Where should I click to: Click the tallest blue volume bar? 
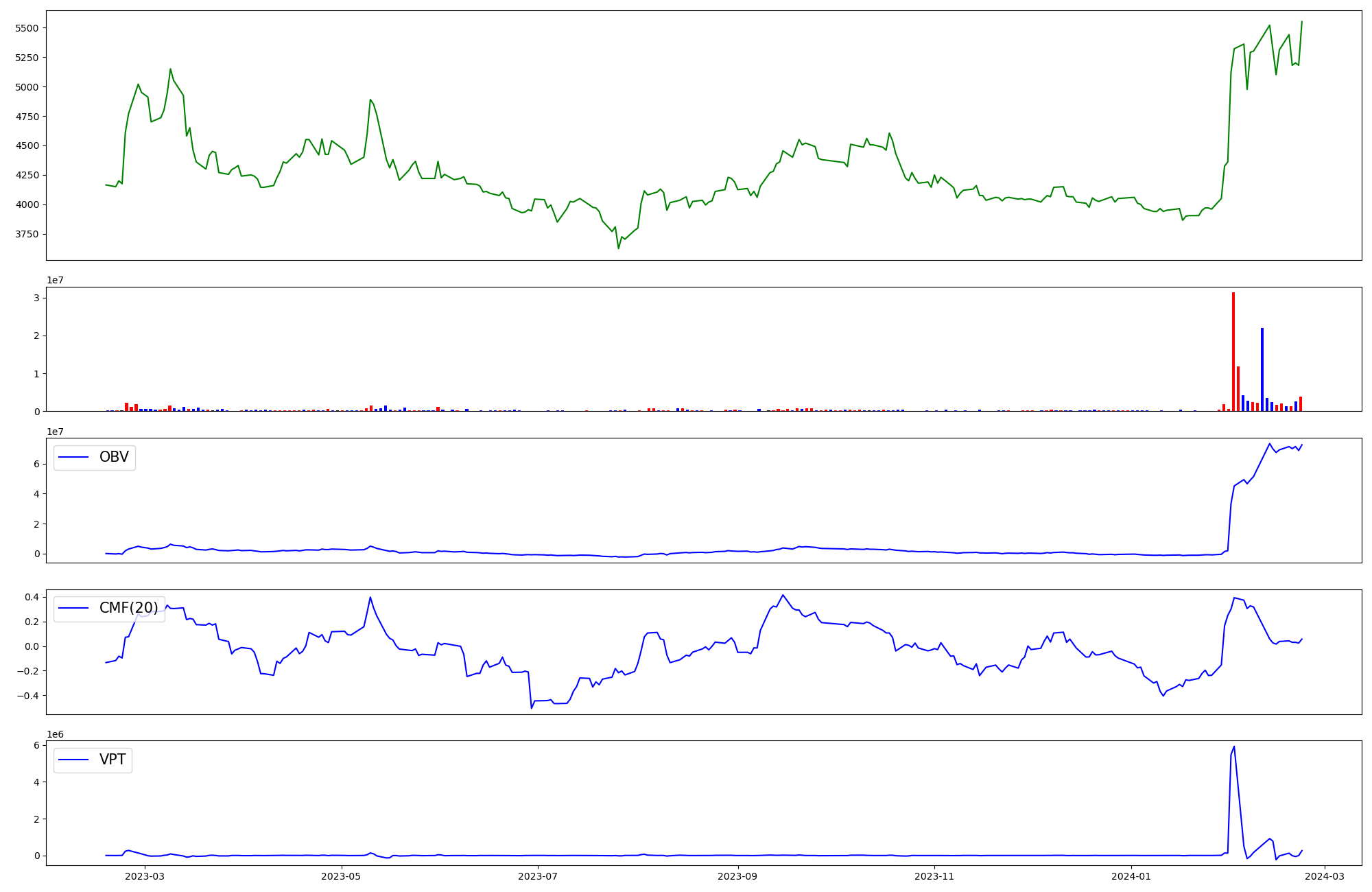[1262, 369]
